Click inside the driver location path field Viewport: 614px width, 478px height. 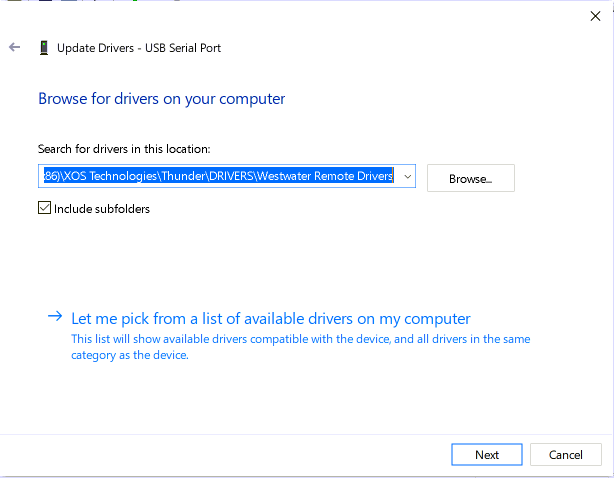coord(220,177)
